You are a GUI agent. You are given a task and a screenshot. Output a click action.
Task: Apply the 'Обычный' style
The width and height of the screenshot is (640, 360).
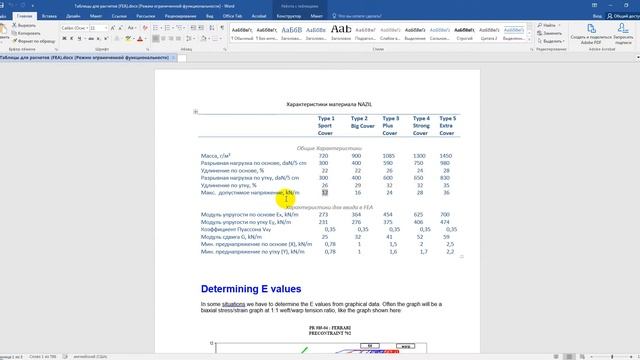(x=242, y=33)
